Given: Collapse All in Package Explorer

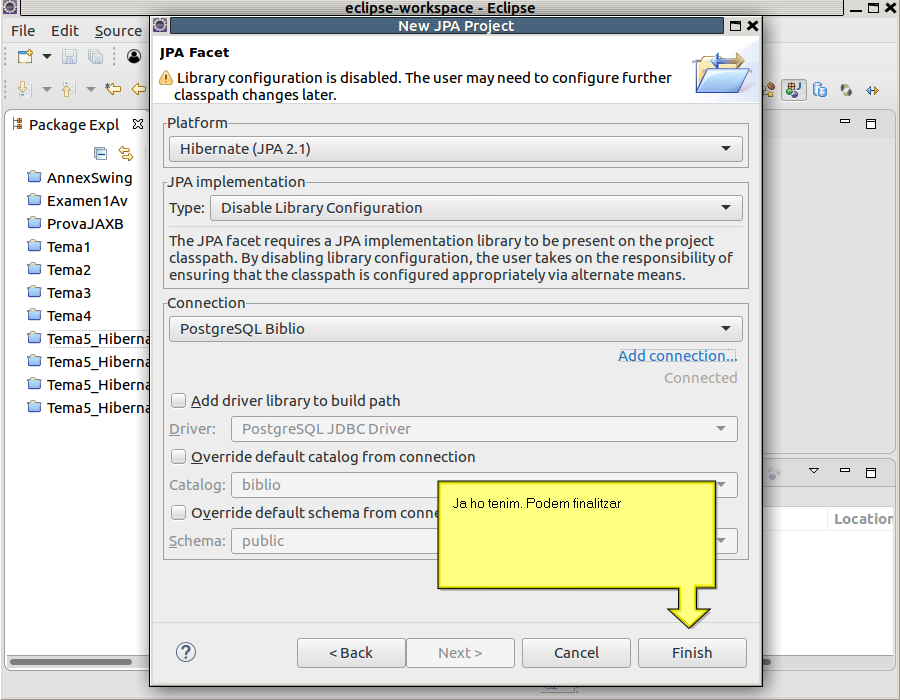Looking at the screenshot, I should (x=100, y=153).
